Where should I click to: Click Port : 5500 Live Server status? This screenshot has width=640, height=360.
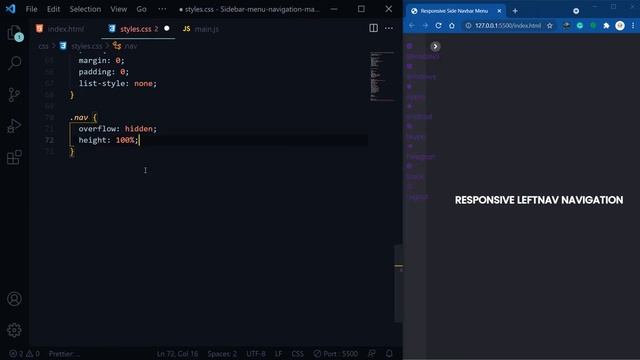pos(336,353)
